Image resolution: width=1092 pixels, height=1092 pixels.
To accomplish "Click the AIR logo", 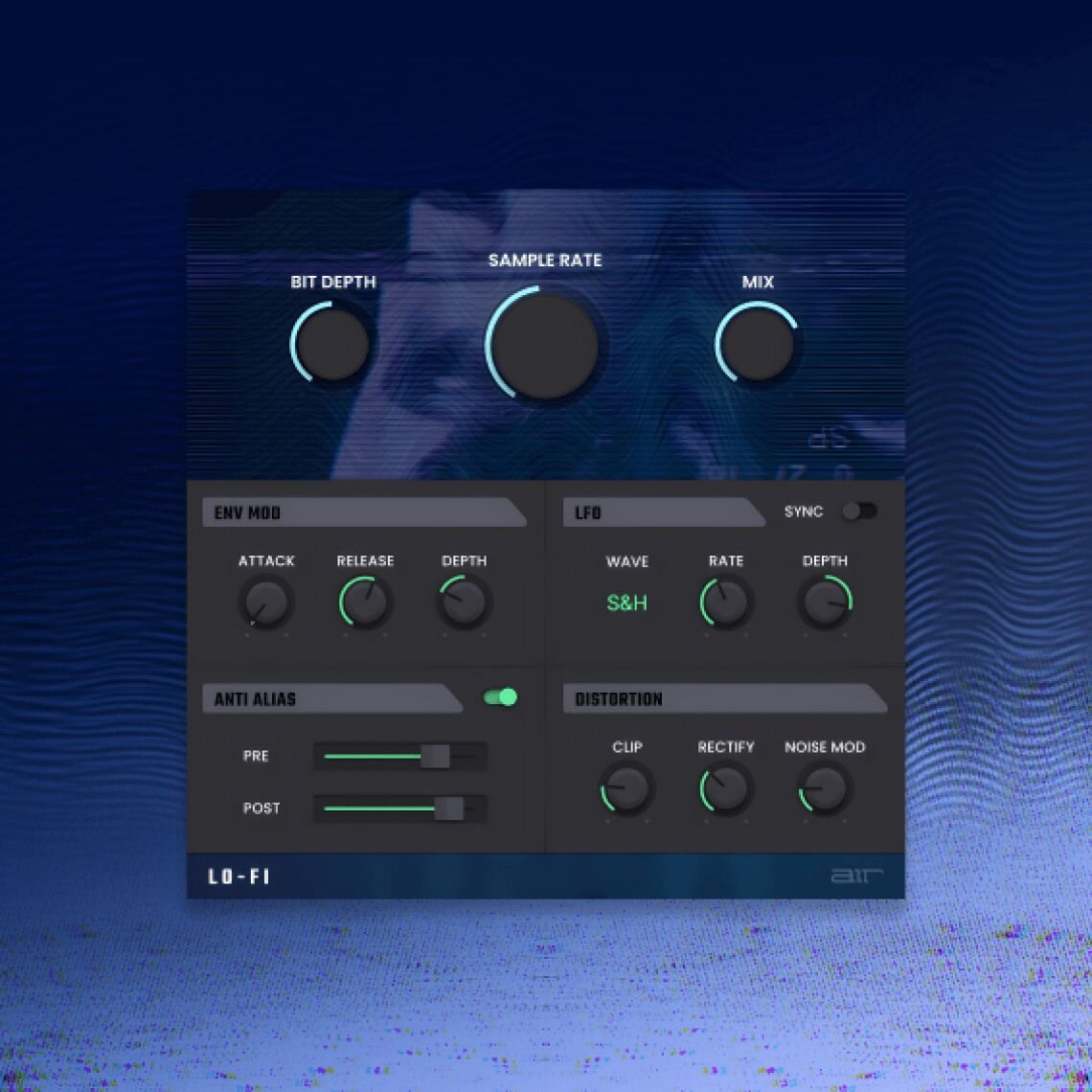I will point(856,876).
